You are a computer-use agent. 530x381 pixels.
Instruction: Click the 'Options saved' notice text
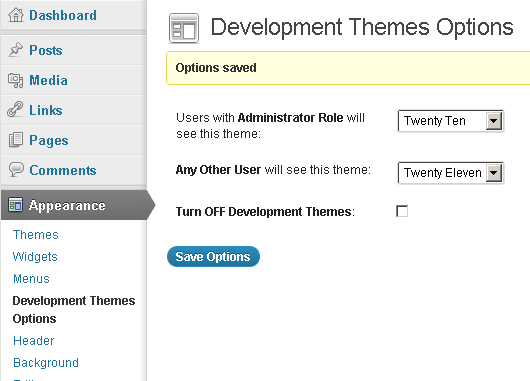point(216,68)
